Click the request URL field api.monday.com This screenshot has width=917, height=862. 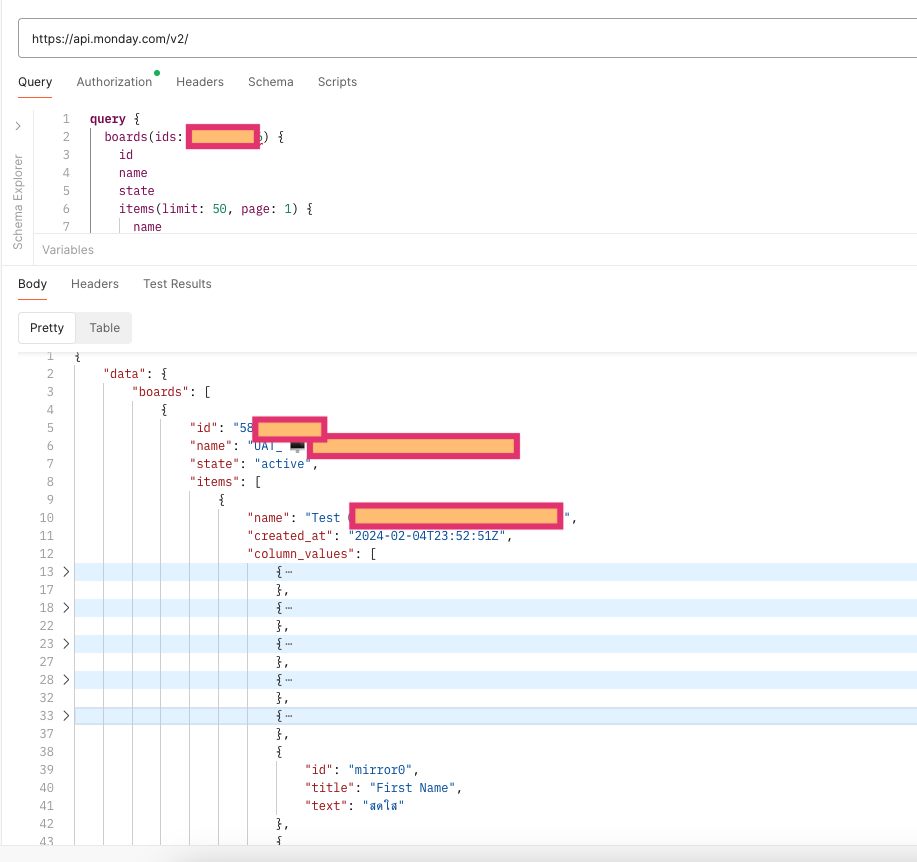tap(468, 39)
